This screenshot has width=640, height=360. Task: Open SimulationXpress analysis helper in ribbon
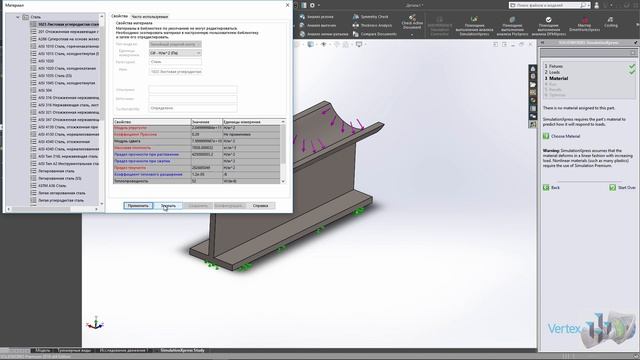coord(474,26)
